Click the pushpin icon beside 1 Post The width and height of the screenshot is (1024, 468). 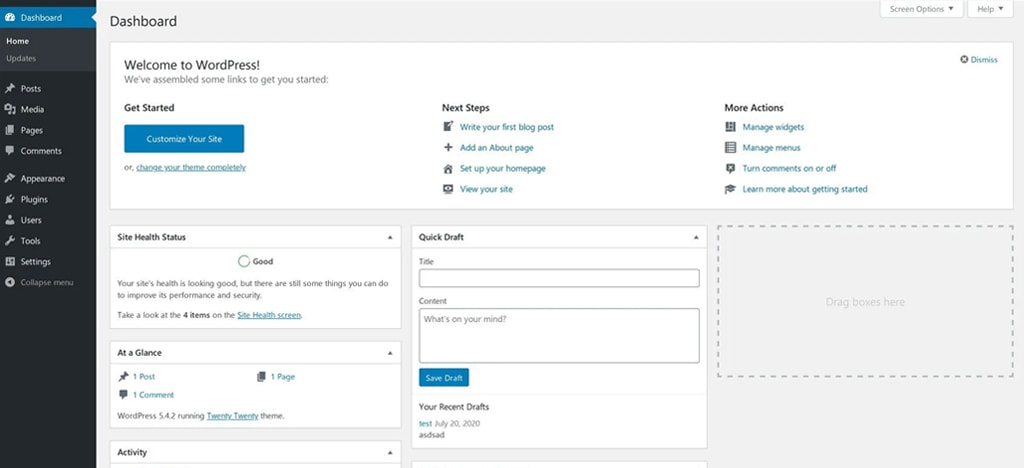123,377
